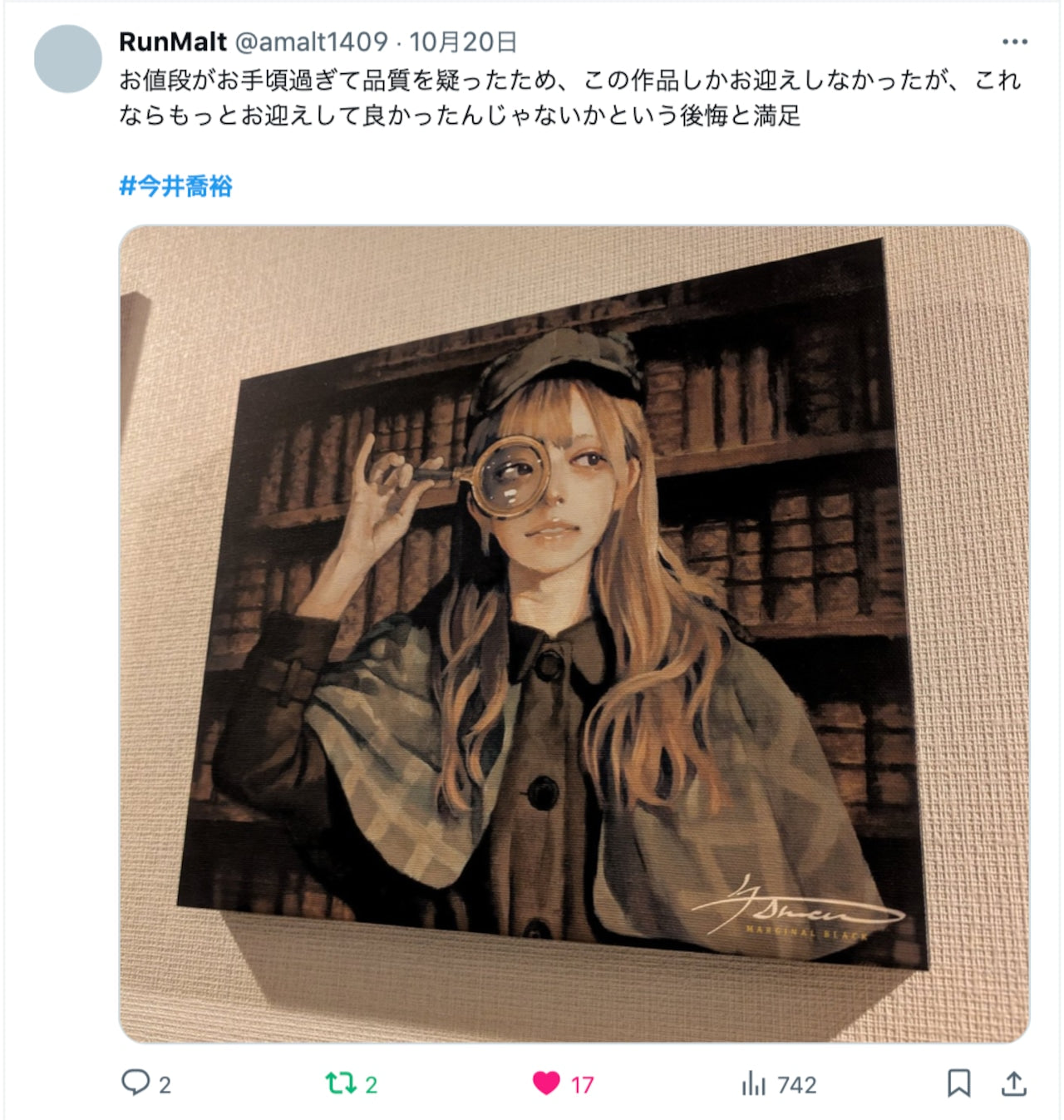
Task: Click the share upload arrow icon
Action: (1013, 1083)
